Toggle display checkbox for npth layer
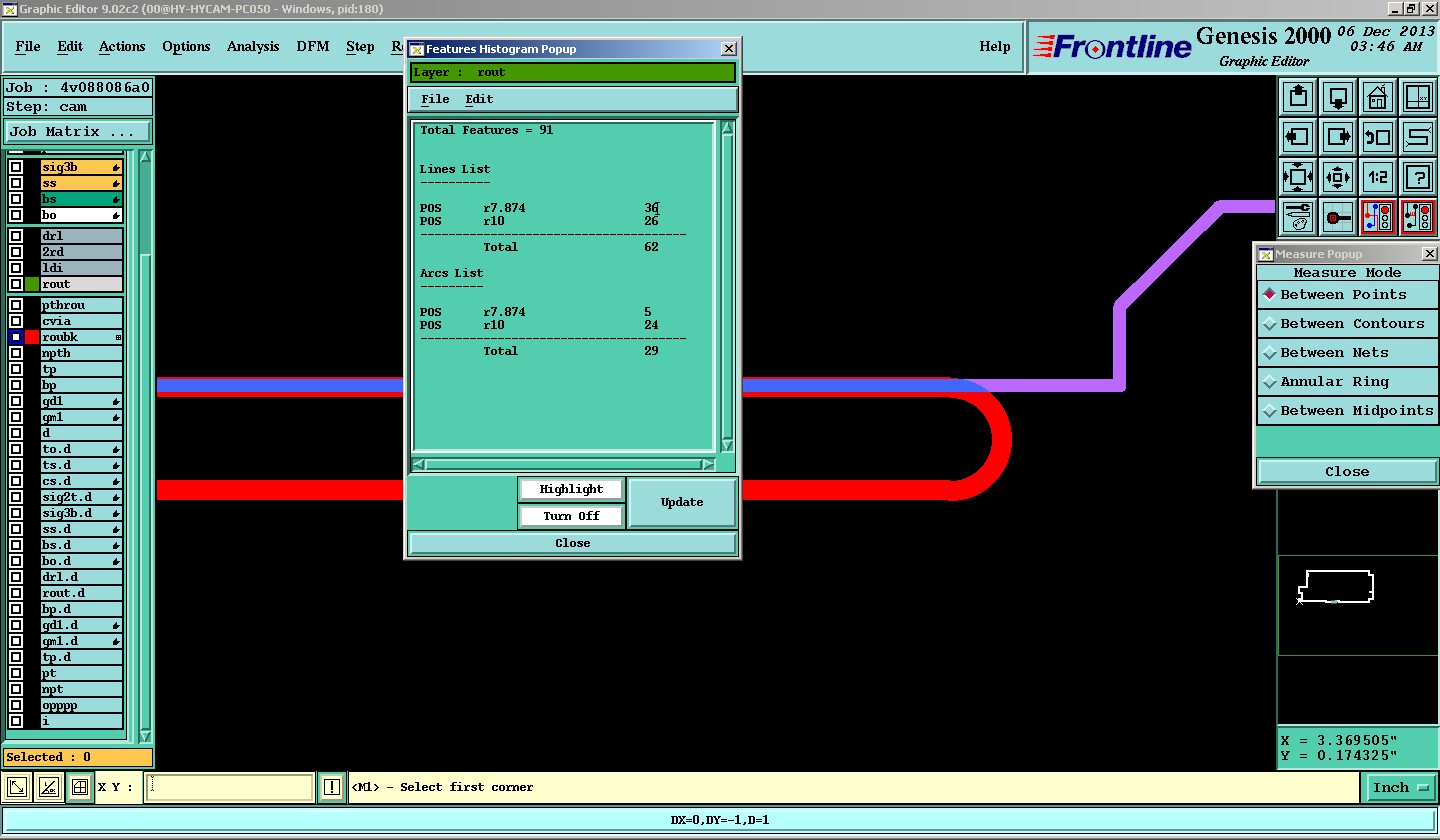The width and height of the screenshot is (1440, 840). point(16,353)
